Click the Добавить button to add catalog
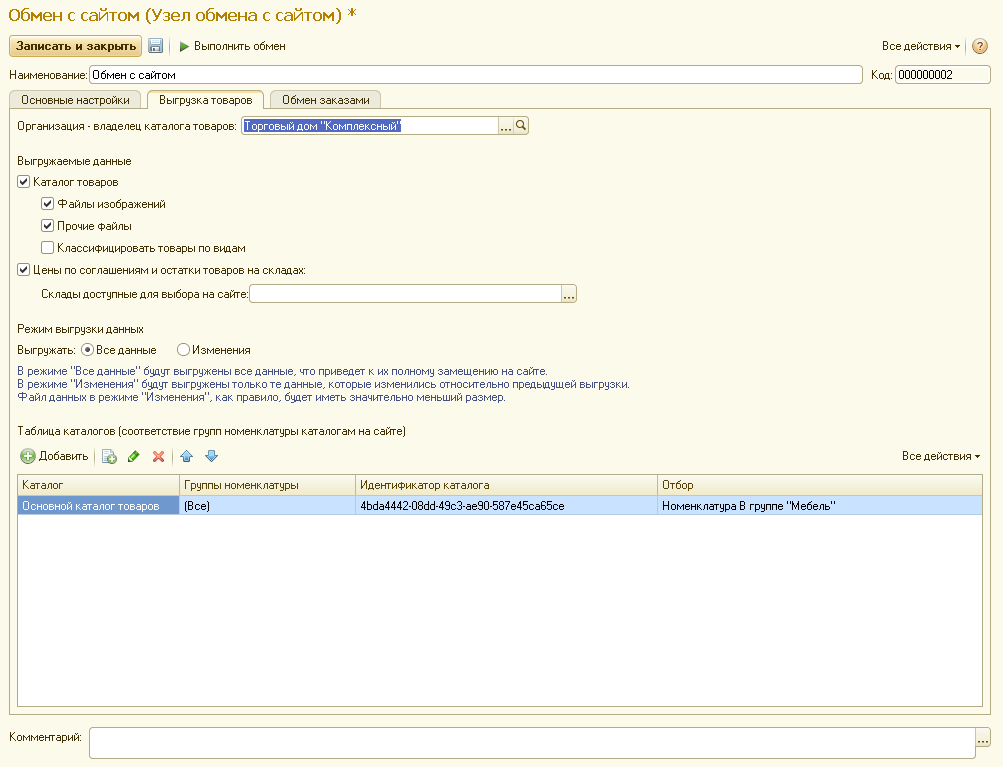Viewport: 1003px width, 767px height. pyautogui.click(x=54, y=456)
